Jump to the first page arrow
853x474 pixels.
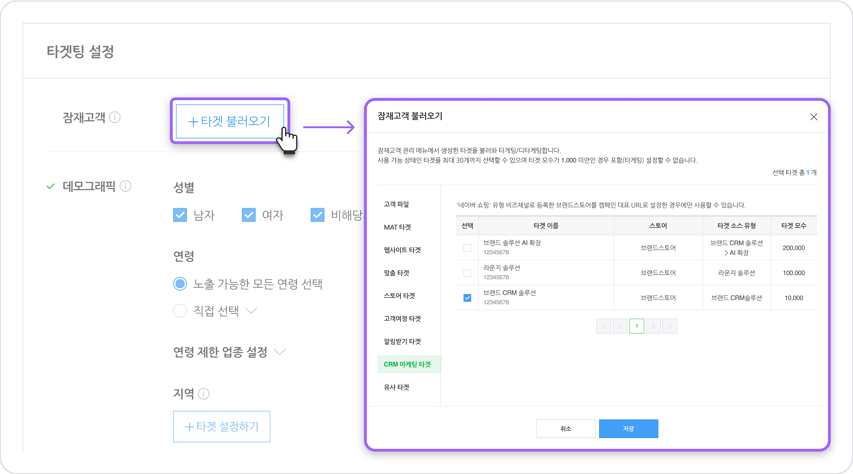pos(603,326)
